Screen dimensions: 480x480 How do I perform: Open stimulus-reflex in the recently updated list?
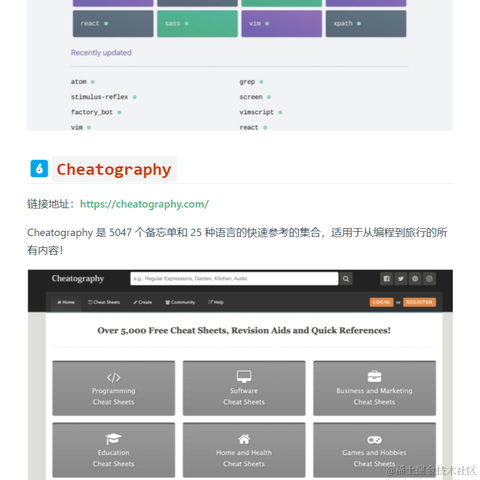99,97
